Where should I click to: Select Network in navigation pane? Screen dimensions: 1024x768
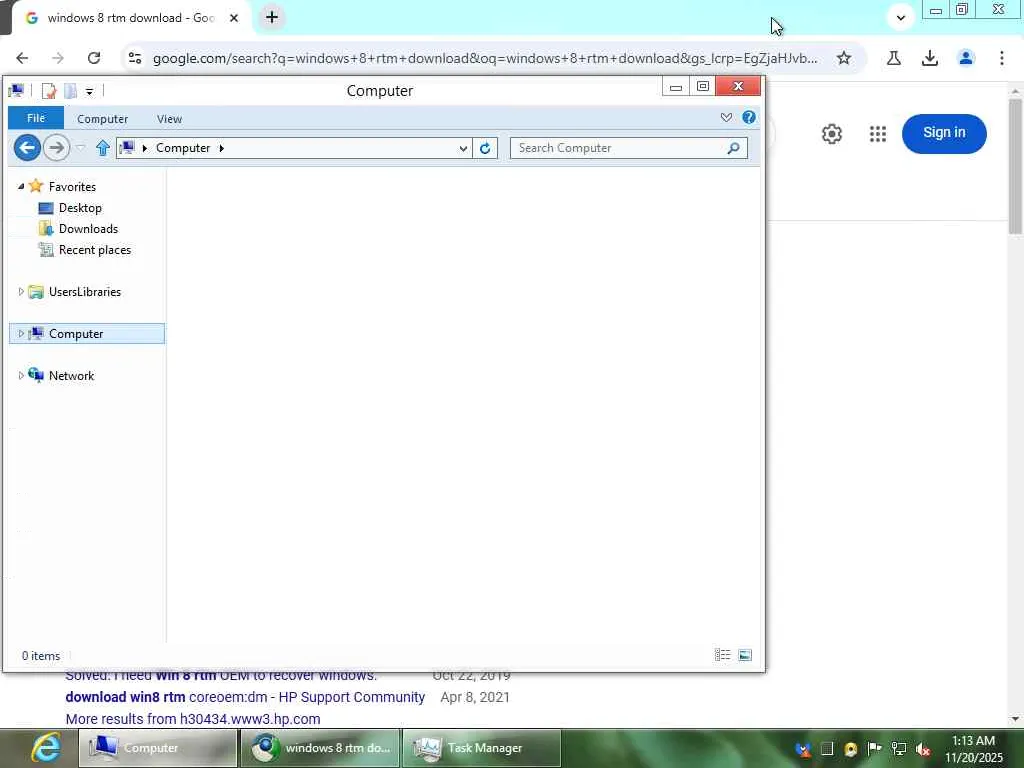click(x=71, y=376)
